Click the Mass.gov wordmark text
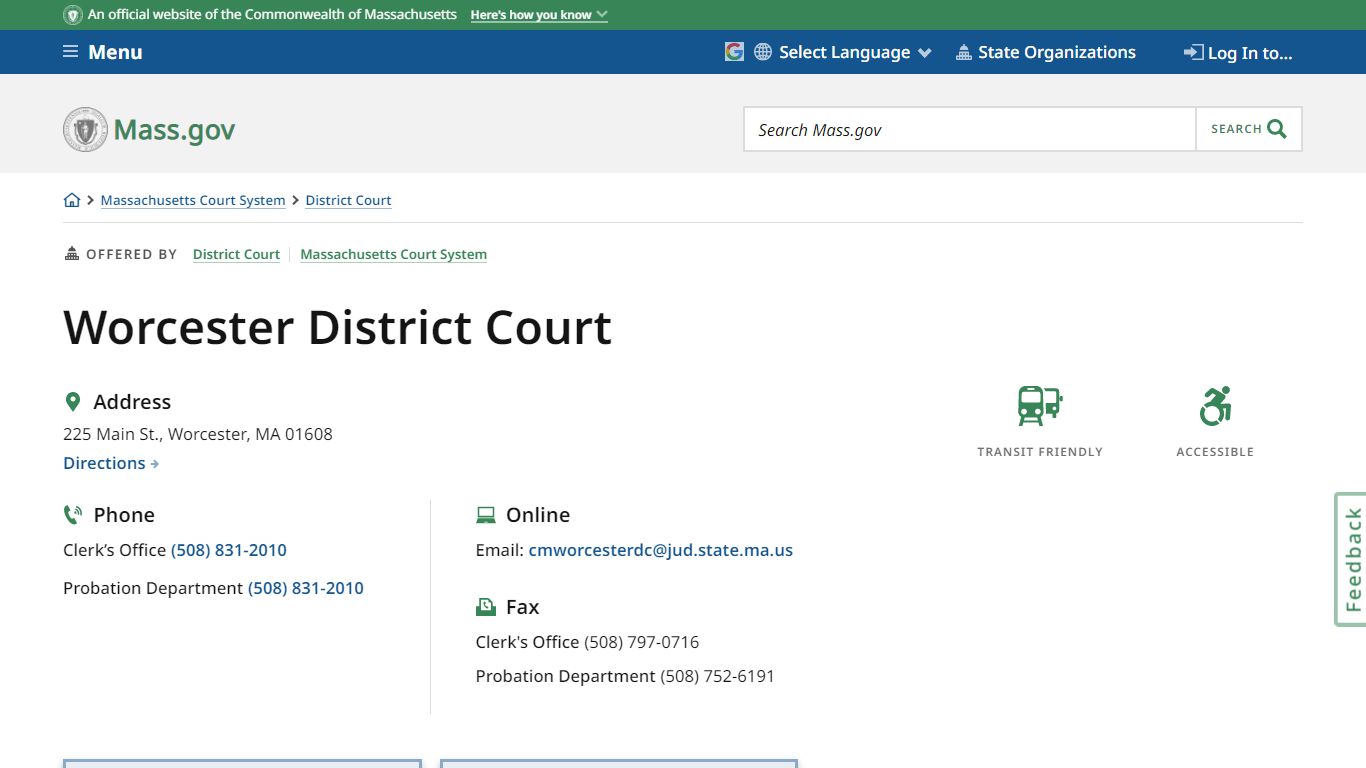Image resolution: width=1366 pixels, height=768 pixels. (x=175, y=130)
